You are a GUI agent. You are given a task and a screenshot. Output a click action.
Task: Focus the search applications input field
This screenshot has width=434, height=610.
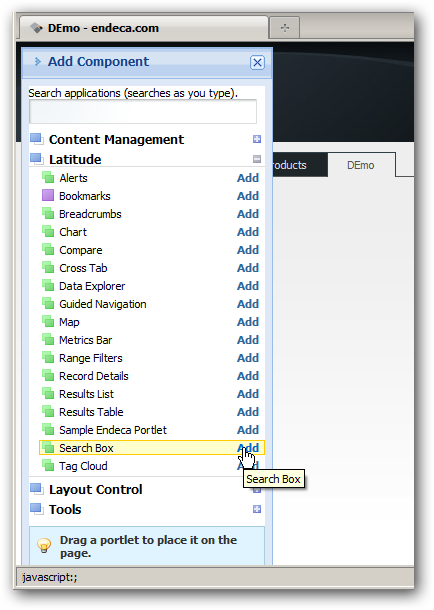coord(143,112)
